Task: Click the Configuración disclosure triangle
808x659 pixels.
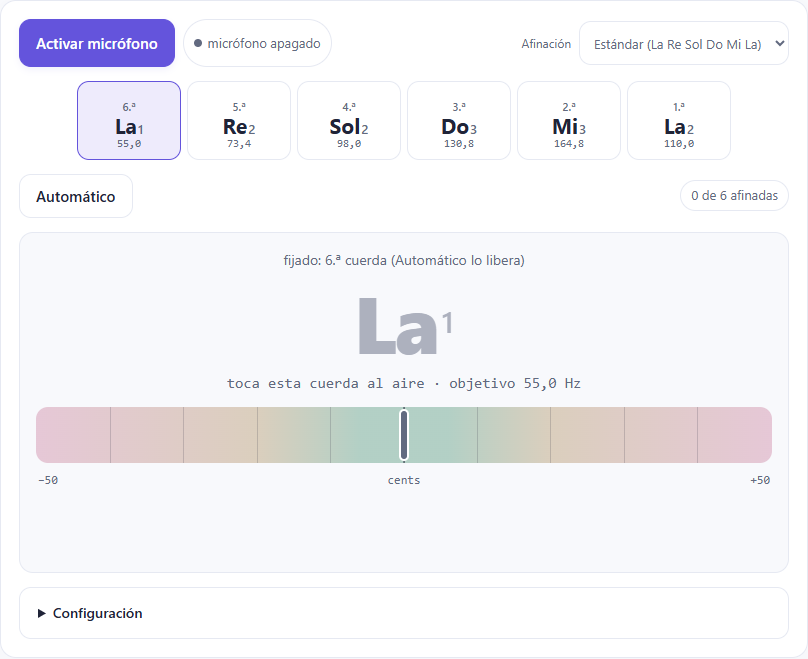Action: coord(41,613)
